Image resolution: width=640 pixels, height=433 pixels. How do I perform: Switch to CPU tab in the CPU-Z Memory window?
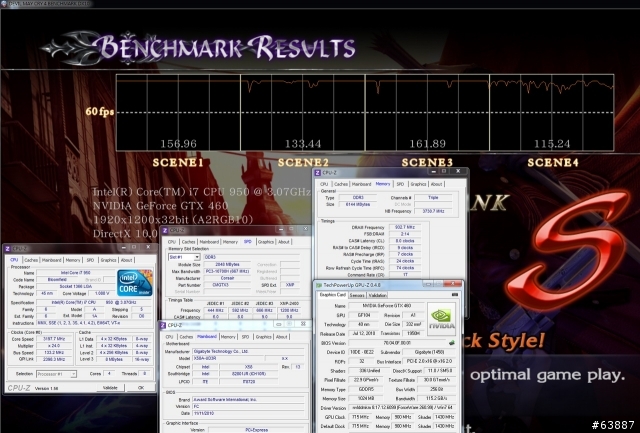point(324,184)
